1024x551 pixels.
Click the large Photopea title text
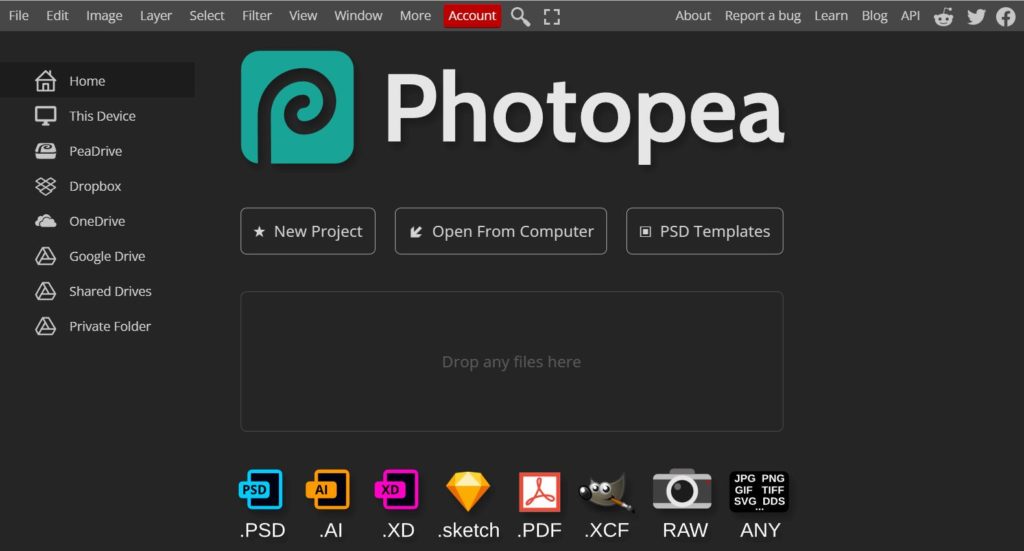584,116
